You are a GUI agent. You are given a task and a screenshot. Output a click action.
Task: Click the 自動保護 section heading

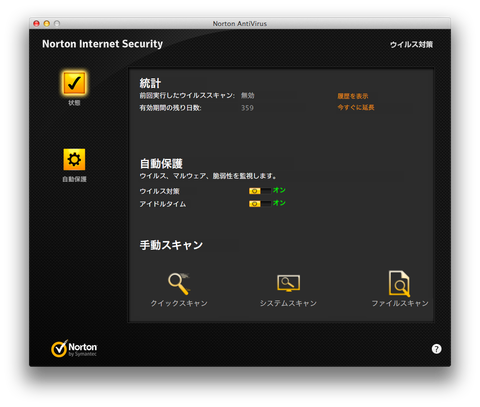pyautogui.click(x=161, y=164)
